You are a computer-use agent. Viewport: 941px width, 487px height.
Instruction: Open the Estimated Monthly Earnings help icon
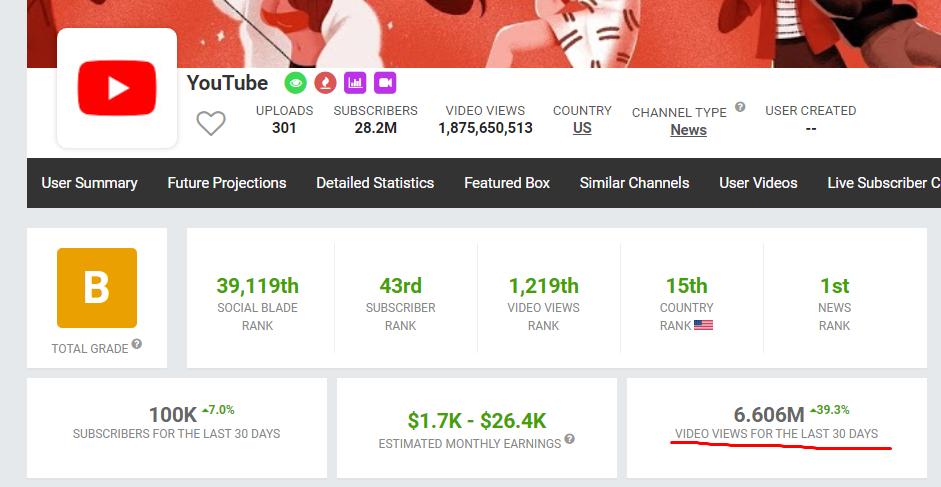click(570, 439)
